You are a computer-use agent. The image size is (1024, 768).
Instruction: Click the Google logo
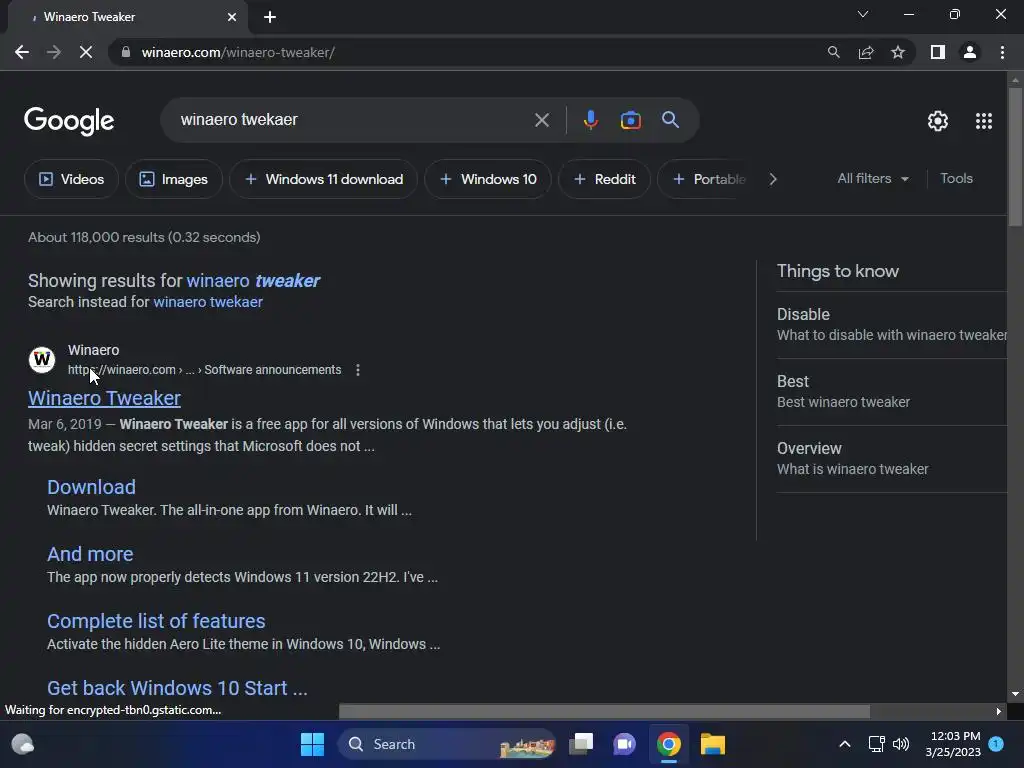(x=69, y=121)
